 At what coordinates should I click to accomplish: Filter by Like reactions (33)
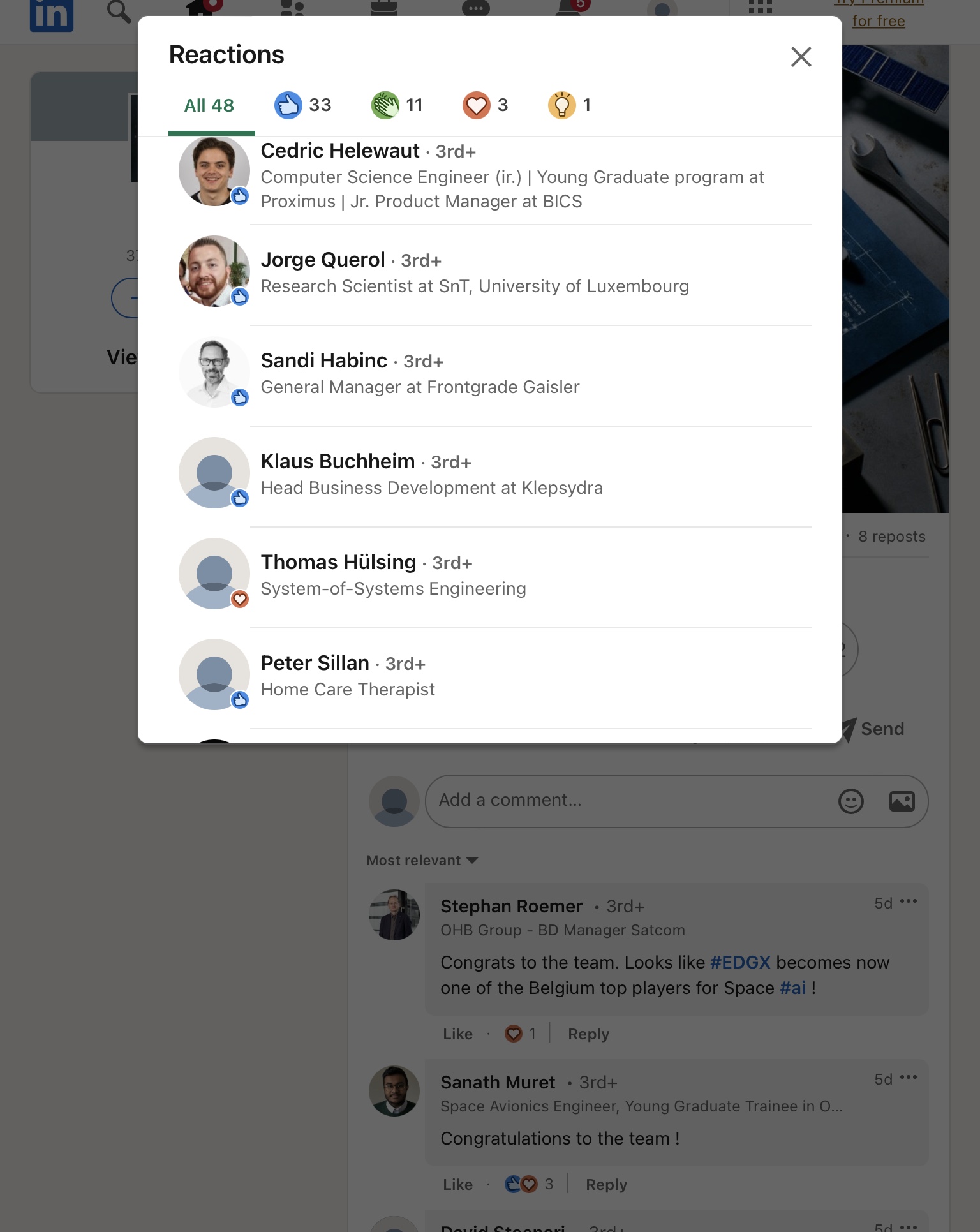(x=303, y=105)
